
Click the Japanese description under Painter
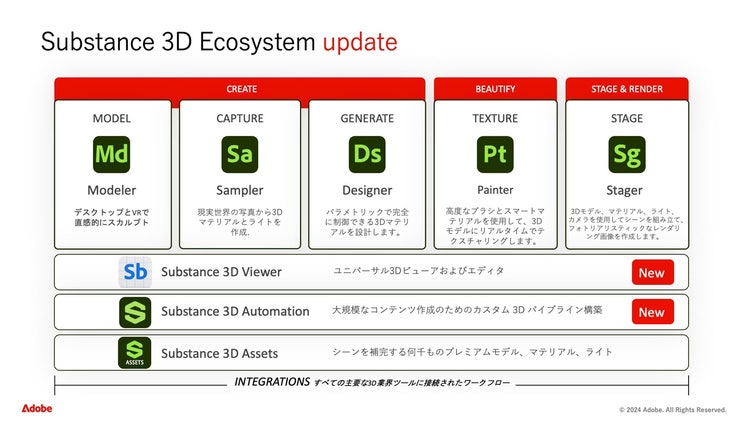(x=495, y=226)
